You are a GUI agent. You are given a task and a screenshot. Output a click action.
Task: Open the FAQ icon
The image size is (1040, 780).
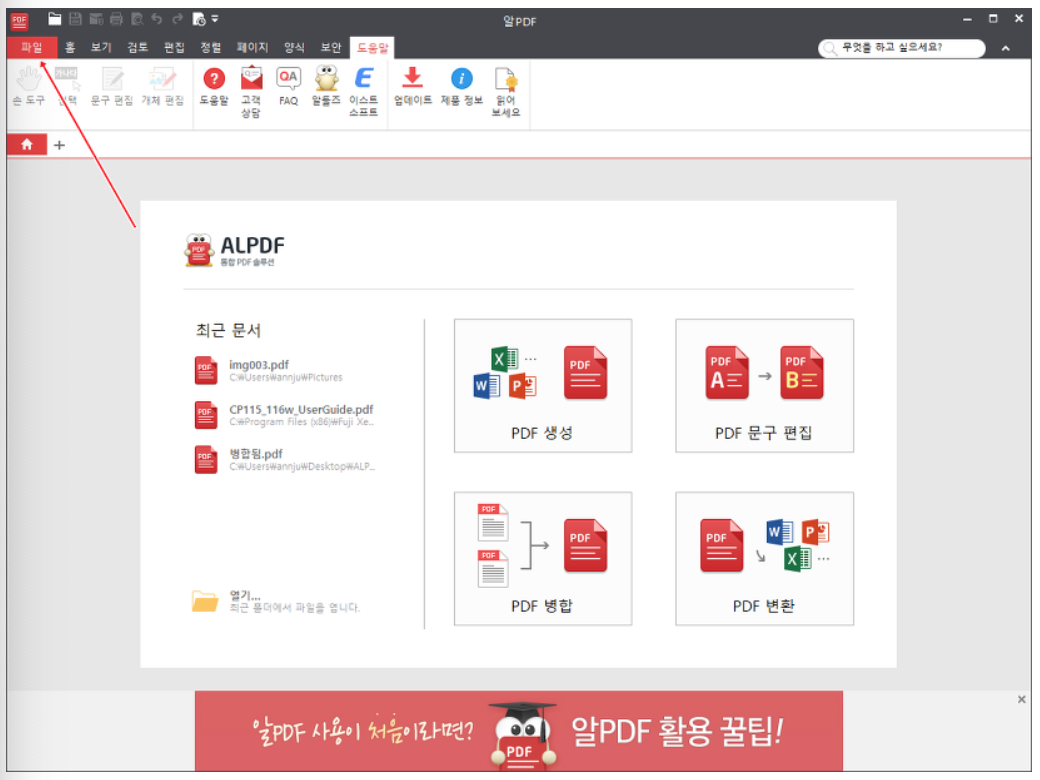(289, 86)
